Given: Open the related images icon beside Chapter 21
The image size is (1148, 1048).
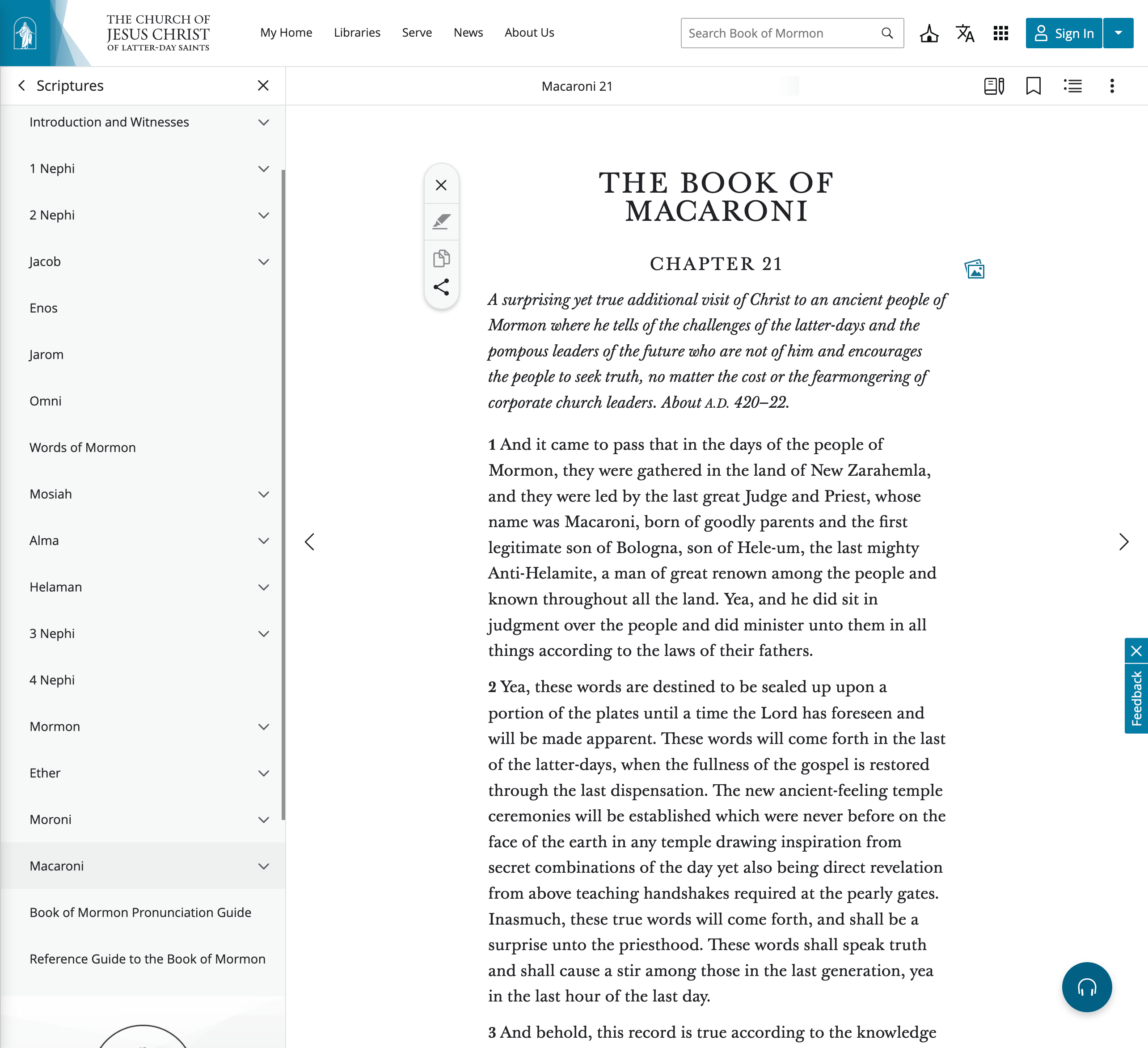Looking at the screenshot, I should (974, 269).
